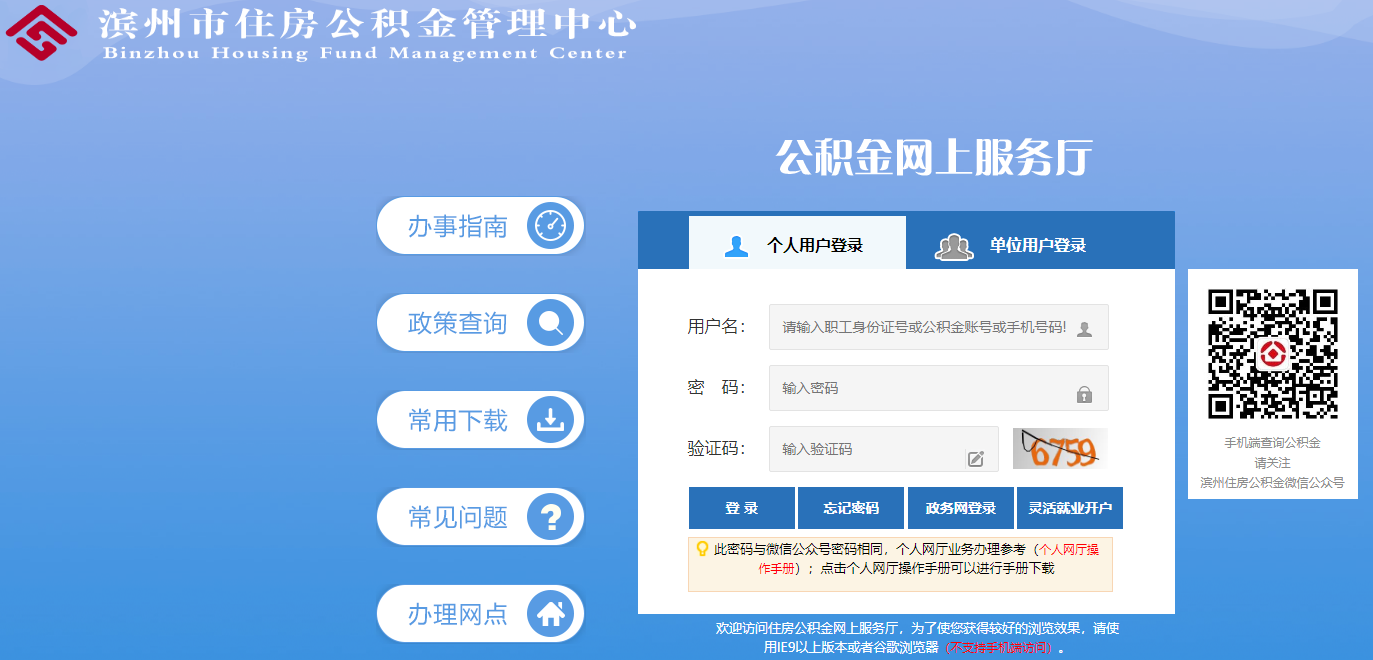Viewport: 1373px width, 660px height.
Task: Click the 灵活就业开户 button
Action: coord(1070,508)
